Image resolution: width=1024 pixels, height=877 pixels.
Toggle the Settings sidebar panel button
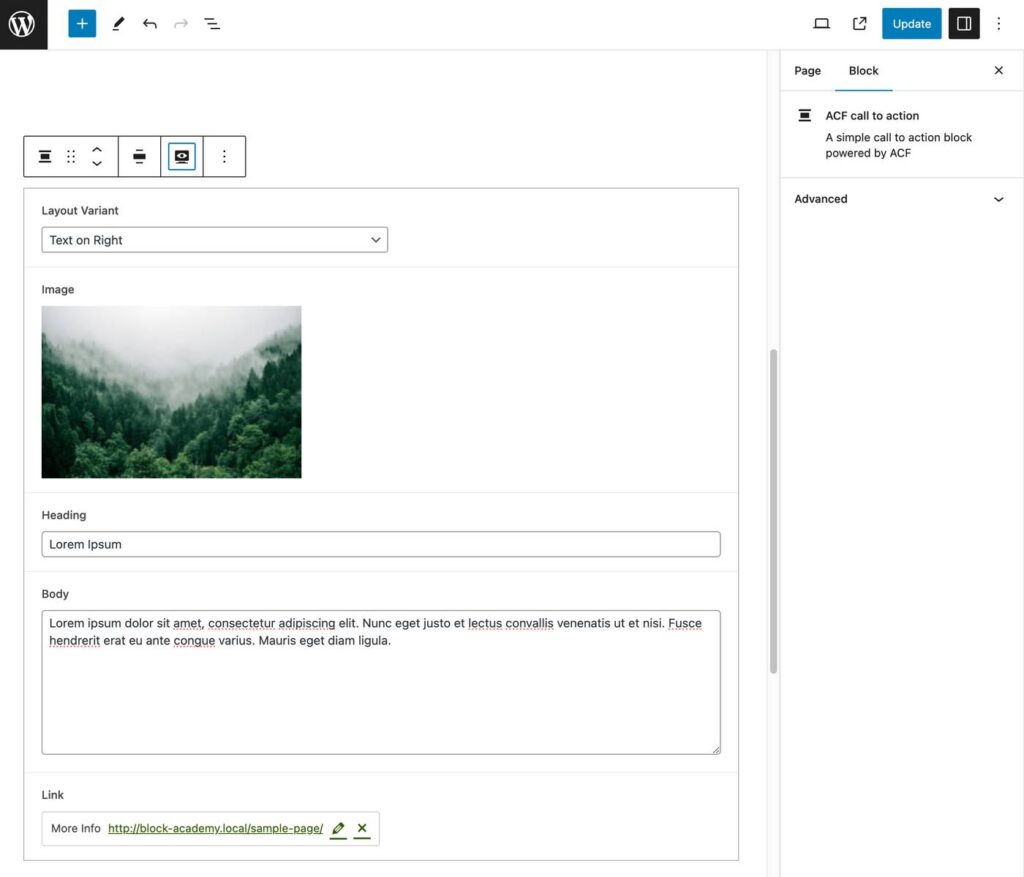pos(964,24)
